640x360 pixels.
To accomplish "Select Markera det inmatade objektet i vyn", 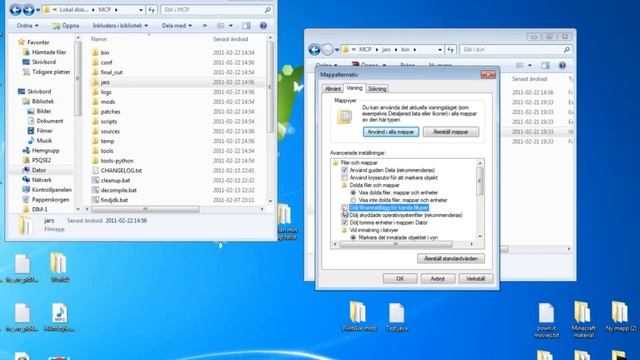I will pyautogui.click(x=353, y=238).
